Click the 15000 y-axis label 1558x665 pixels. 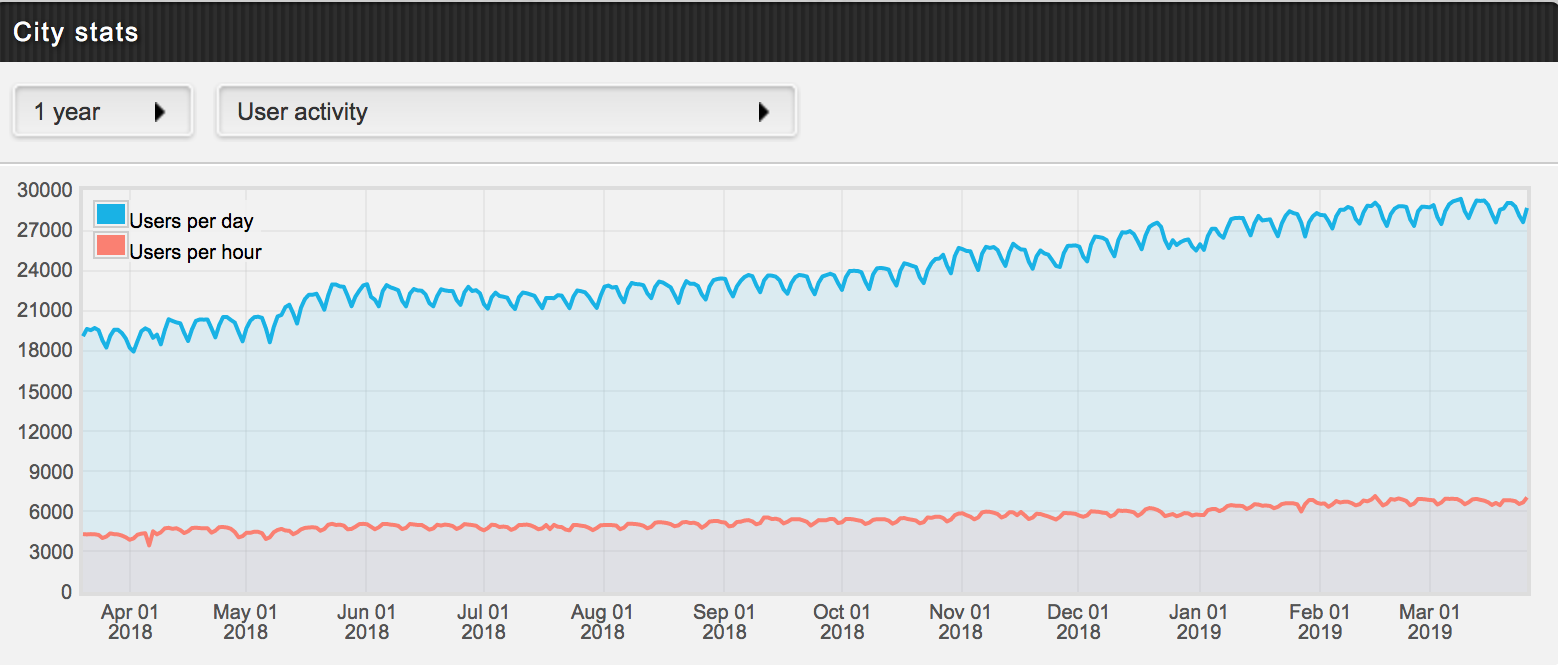coord(46,391)
